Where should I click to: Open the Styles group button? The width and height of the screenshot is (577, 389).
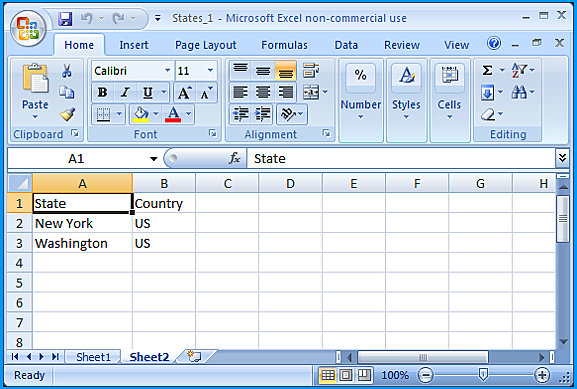(x=406, y=99)
